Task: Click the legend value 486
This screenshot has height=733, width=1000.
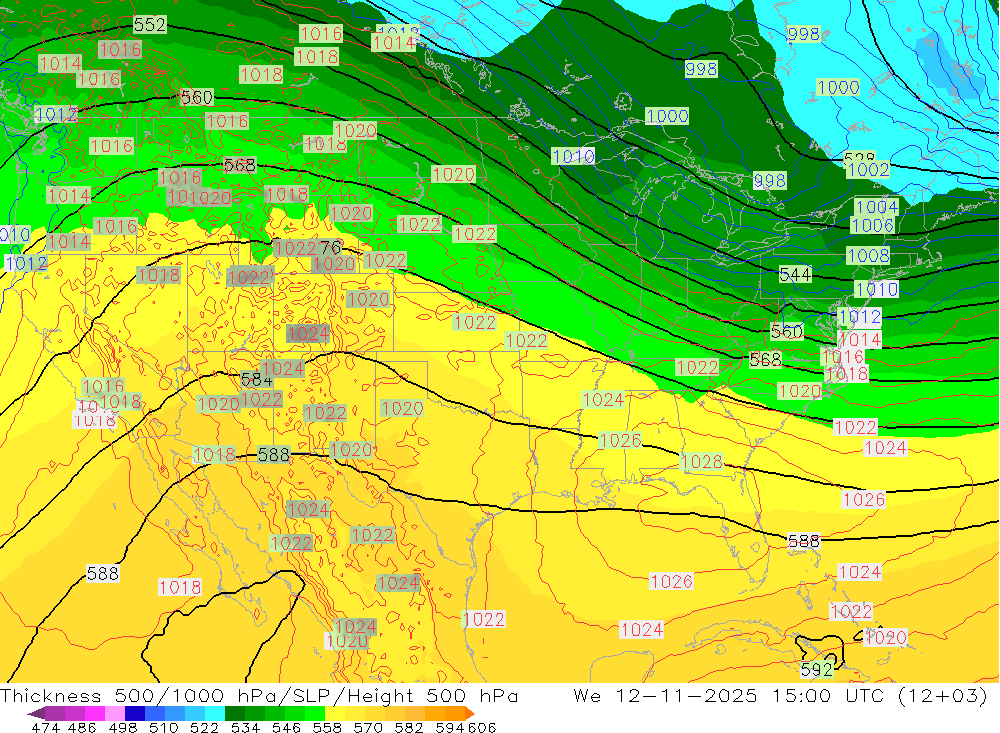Action: click(82, 727)
